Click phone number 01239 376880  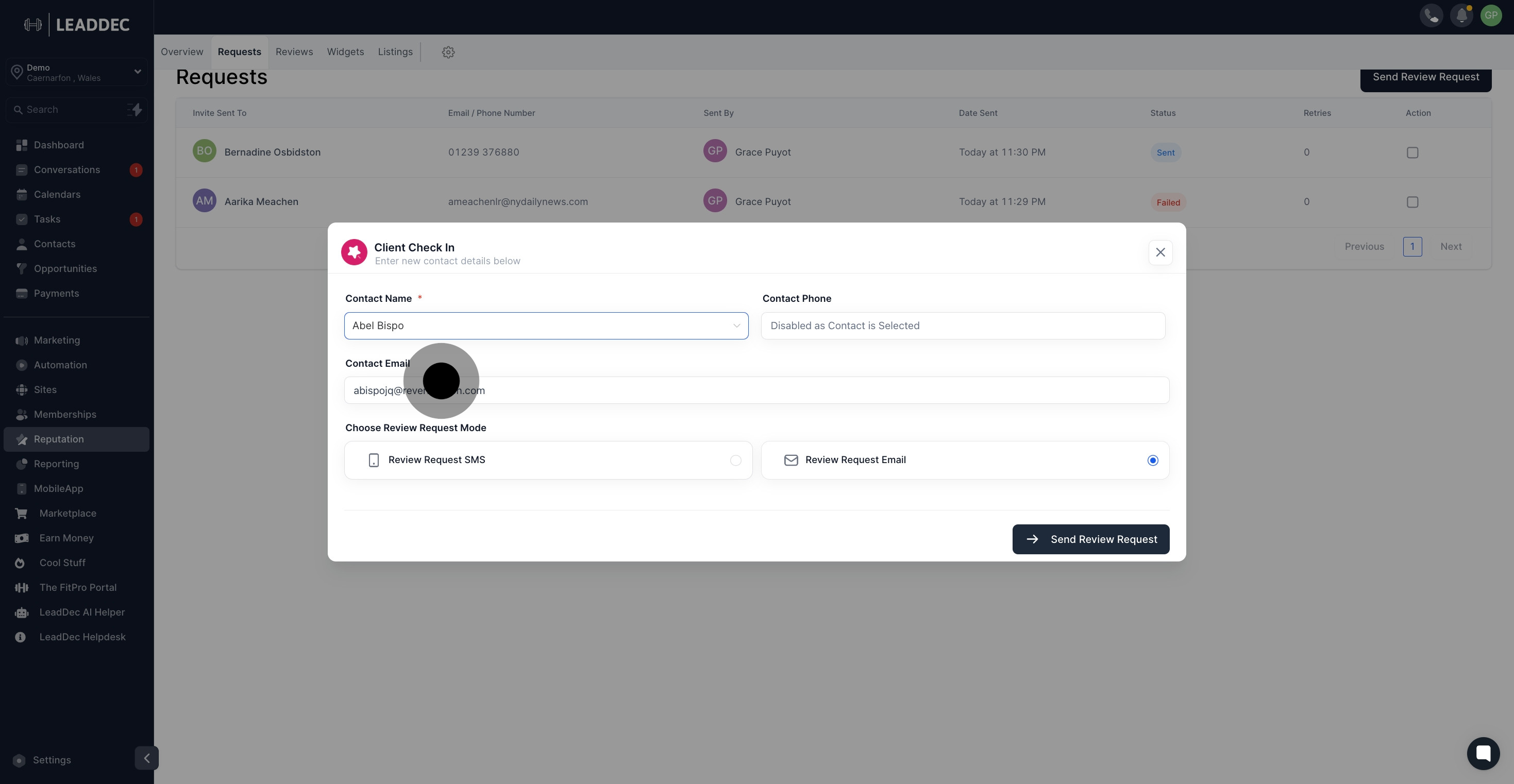[483, 152]
